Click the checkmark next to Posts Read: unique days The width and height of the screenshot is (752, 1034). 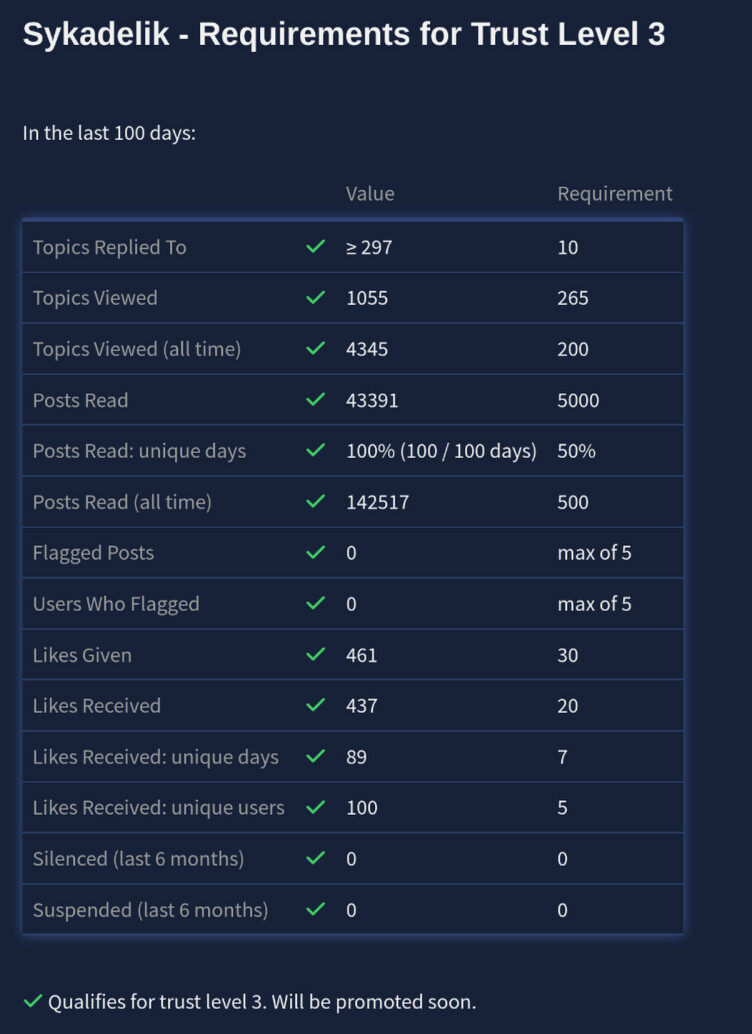[x=316, y=451]
